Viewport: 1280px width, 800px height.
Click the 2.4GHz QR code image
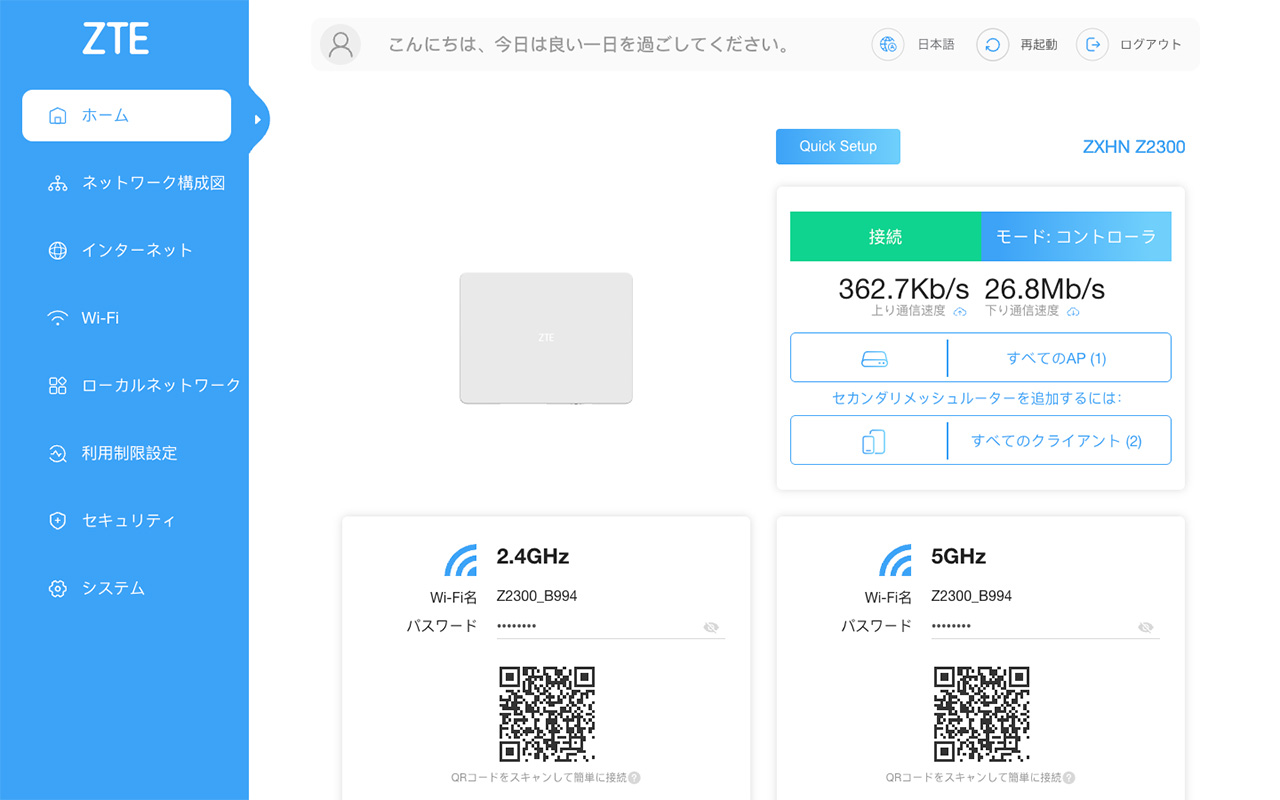pos(546,712)
